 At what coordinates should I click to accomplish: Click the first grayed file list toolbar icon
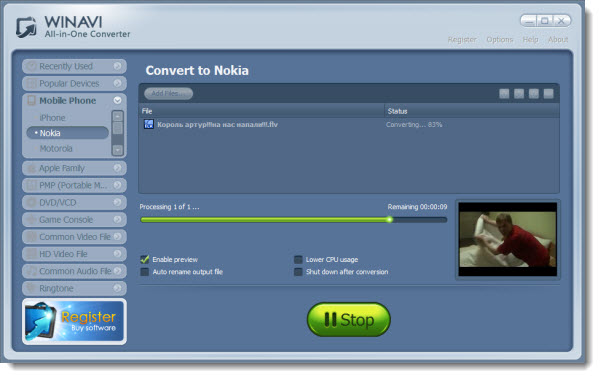point(504,94)
